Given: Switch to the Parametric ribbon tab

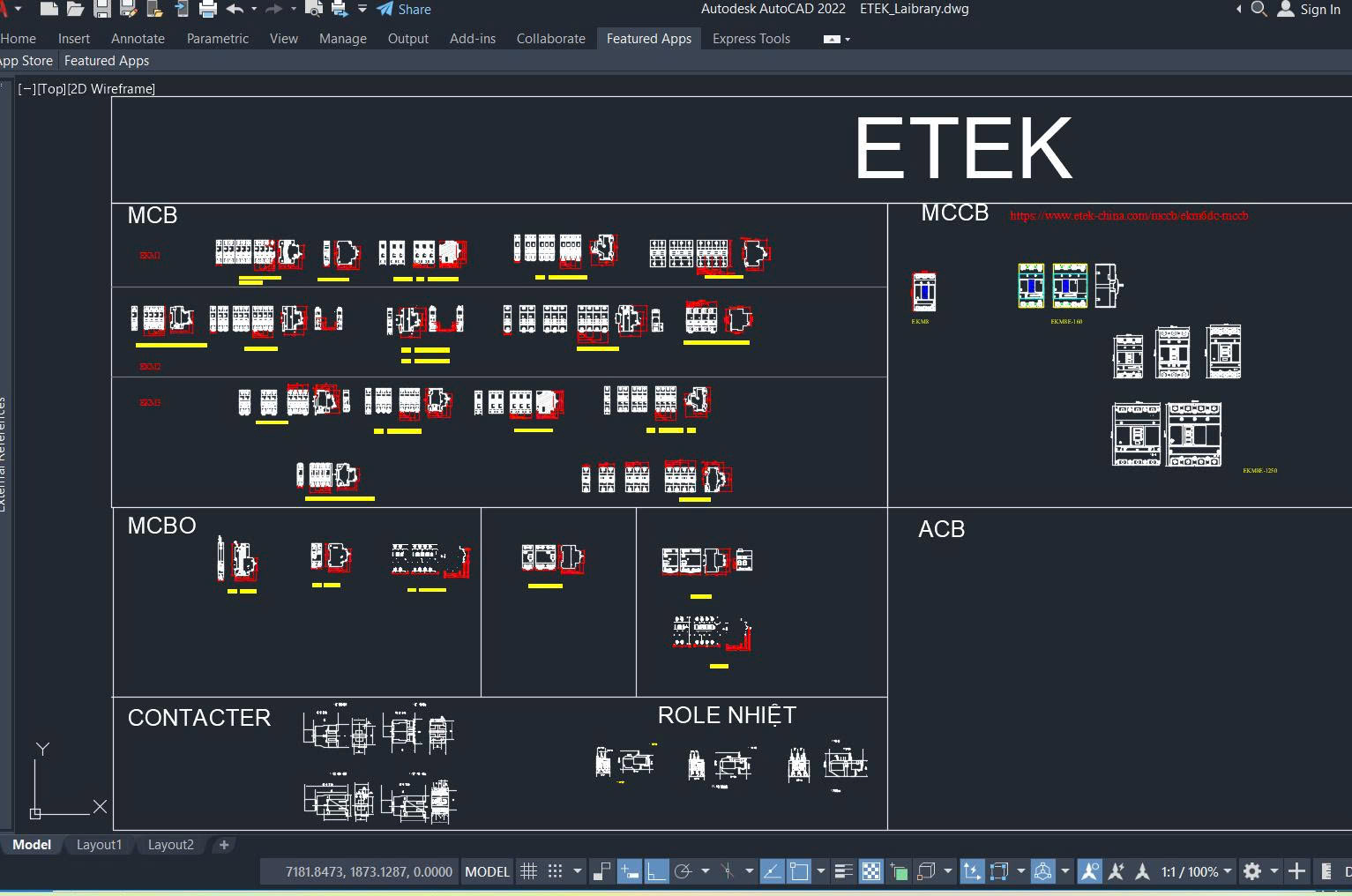Looking at the screenshot, I should [218, 39].
